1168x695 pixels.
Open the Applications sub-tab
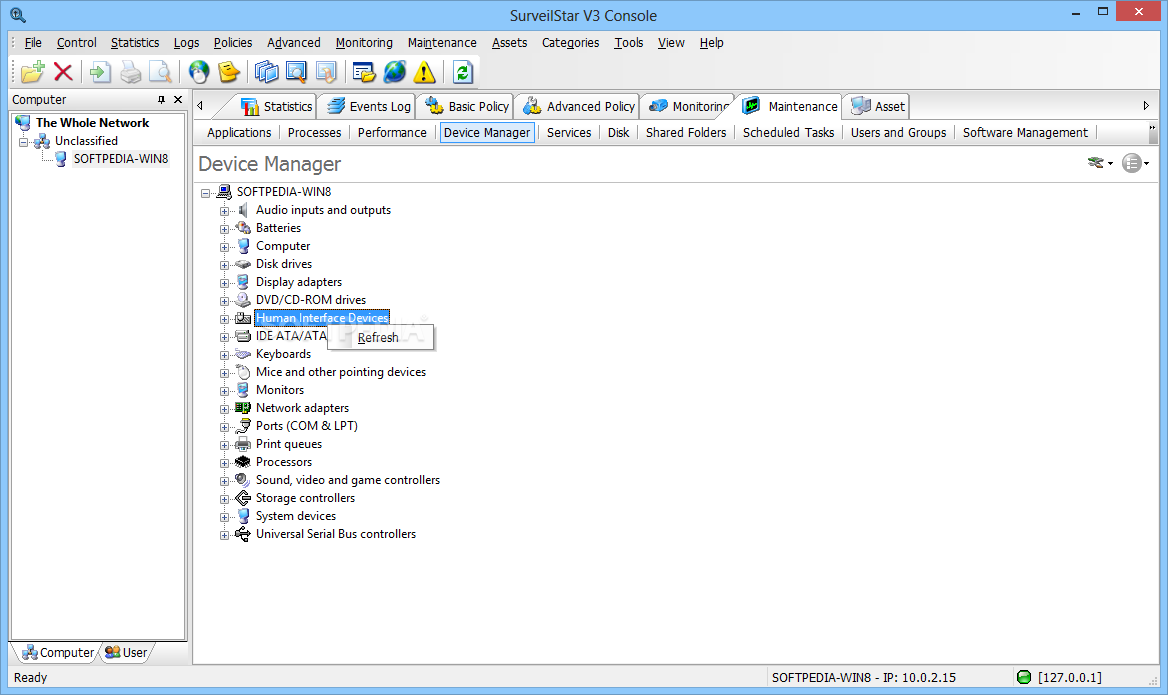[239, 133]
